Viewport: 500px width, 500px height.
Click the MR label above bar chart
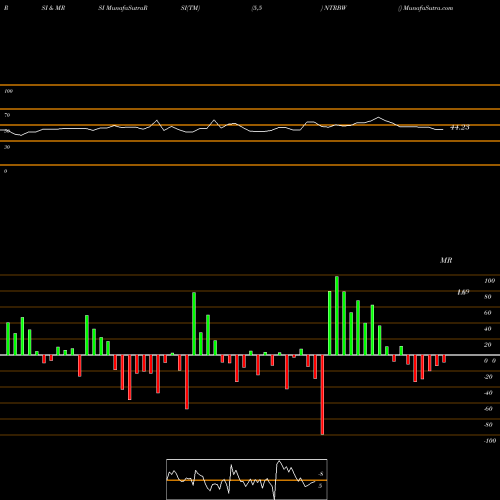(446, 260)
